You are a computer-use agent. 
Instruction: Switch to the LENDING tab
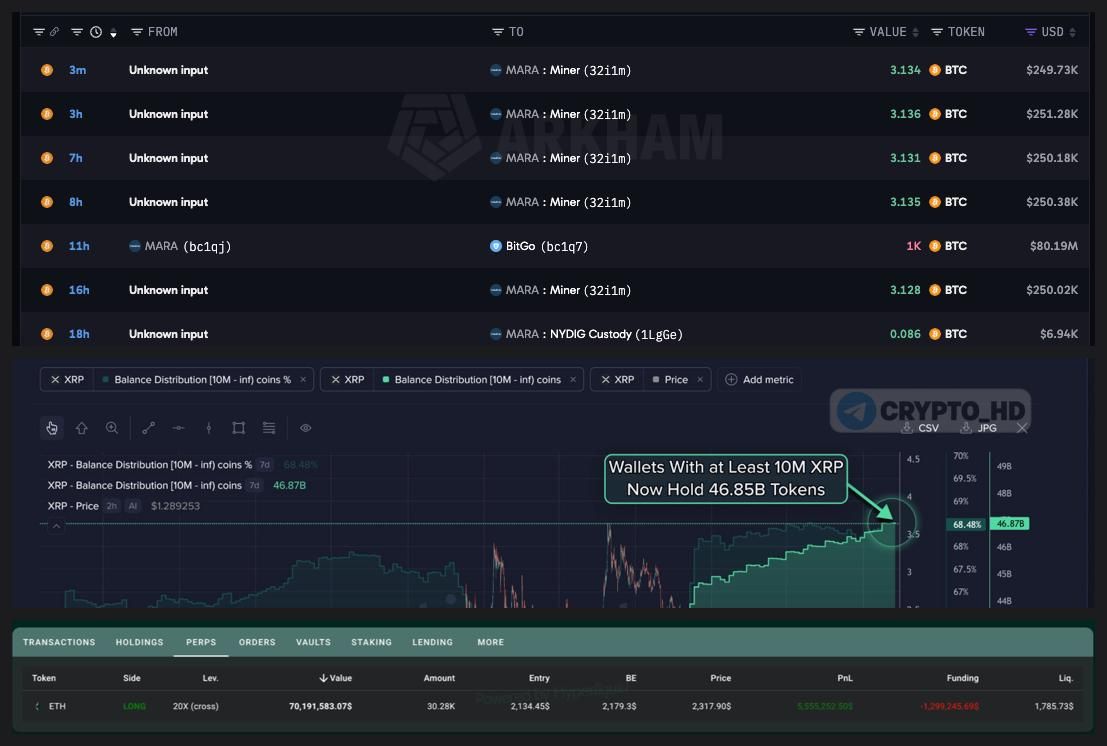[432, 642]
